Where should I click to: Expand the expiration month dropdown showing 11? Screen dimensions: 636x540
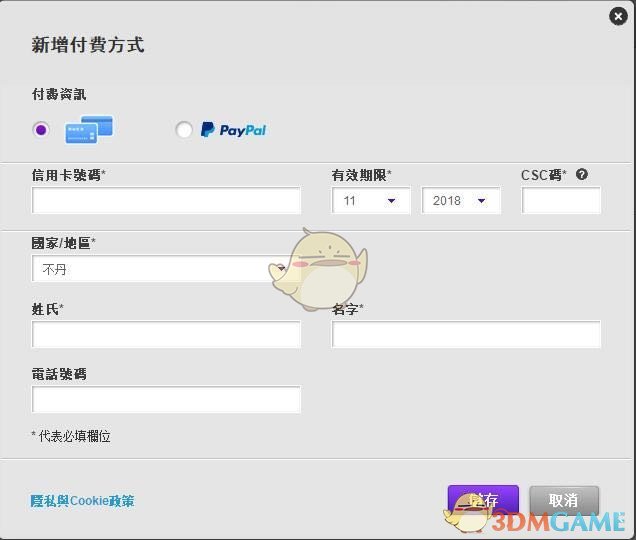point(371,201)
